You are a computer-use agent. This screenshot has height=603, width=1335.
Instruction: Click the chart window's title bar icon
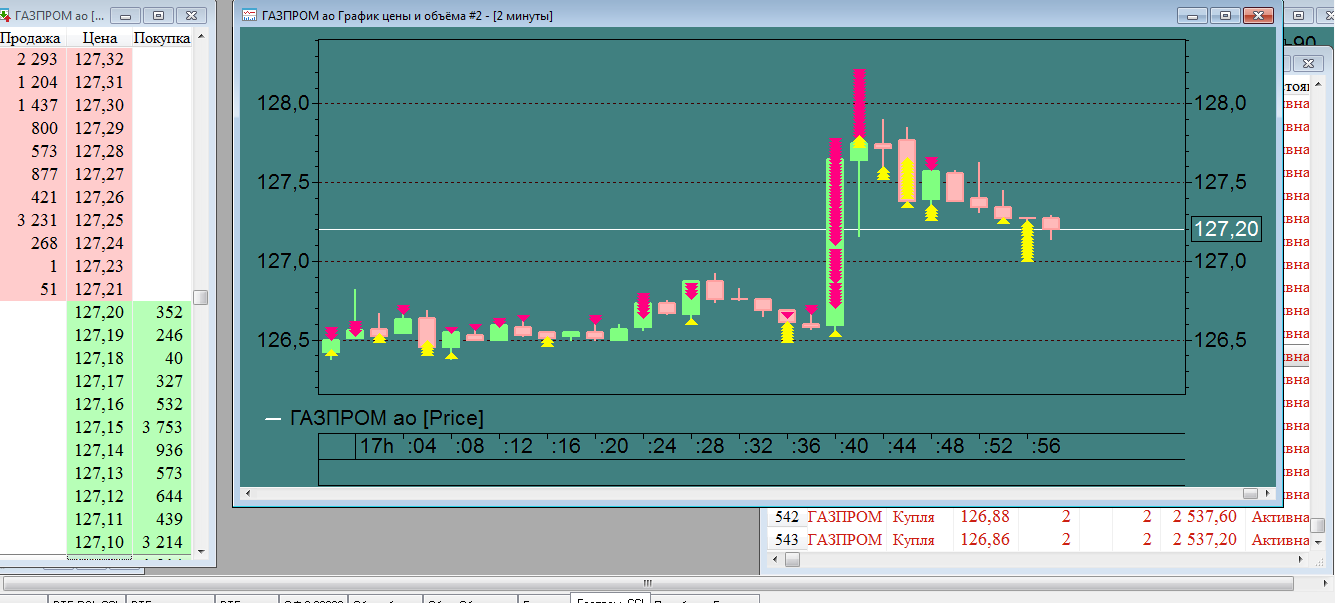(250, 15)
